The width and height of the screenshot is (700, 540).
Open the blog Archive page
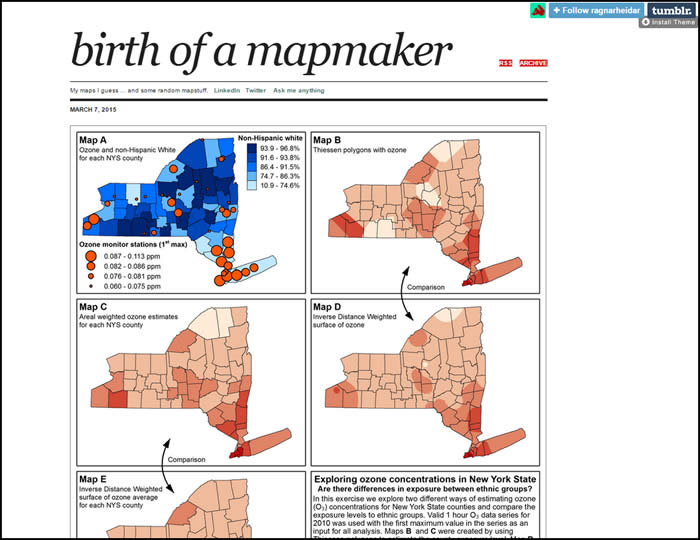click(533, 63)
